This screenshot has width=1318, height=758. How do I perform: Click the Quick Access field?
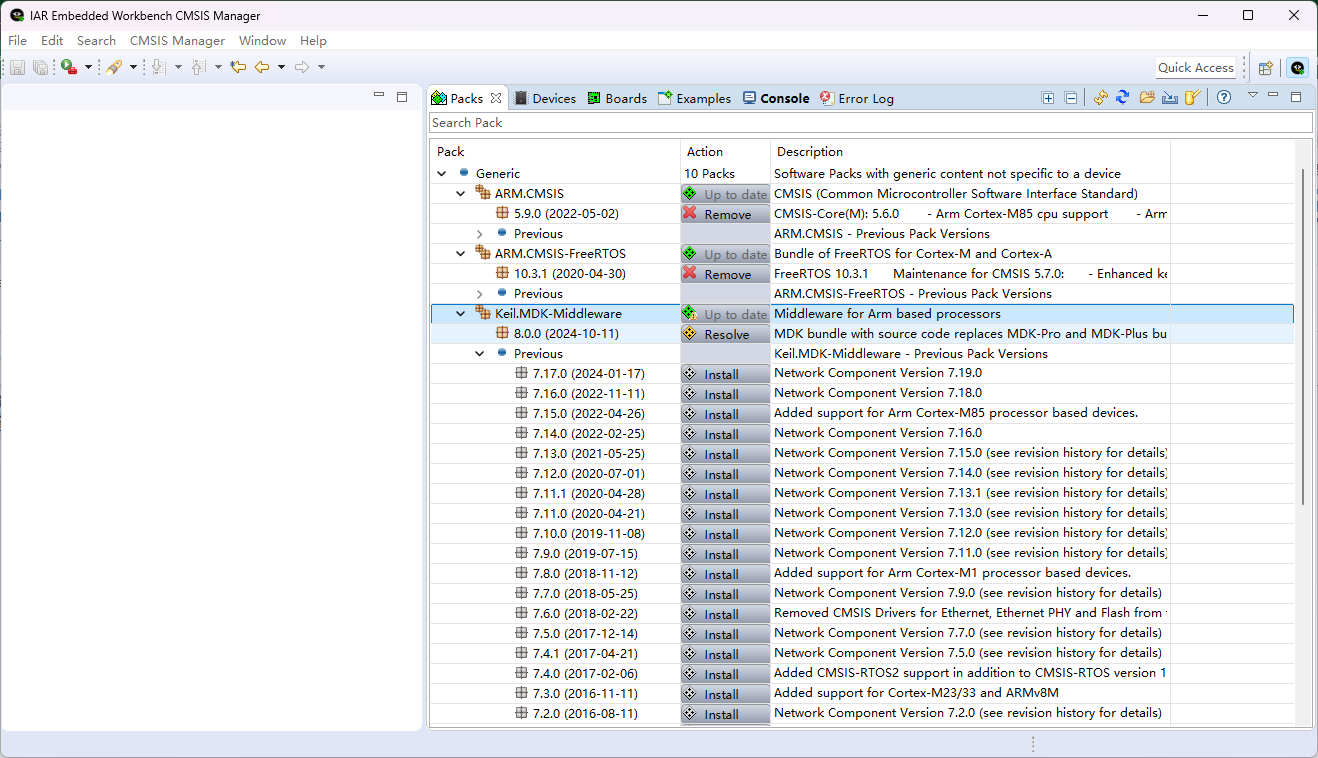pyautogui.click(x=1196, y=68)
